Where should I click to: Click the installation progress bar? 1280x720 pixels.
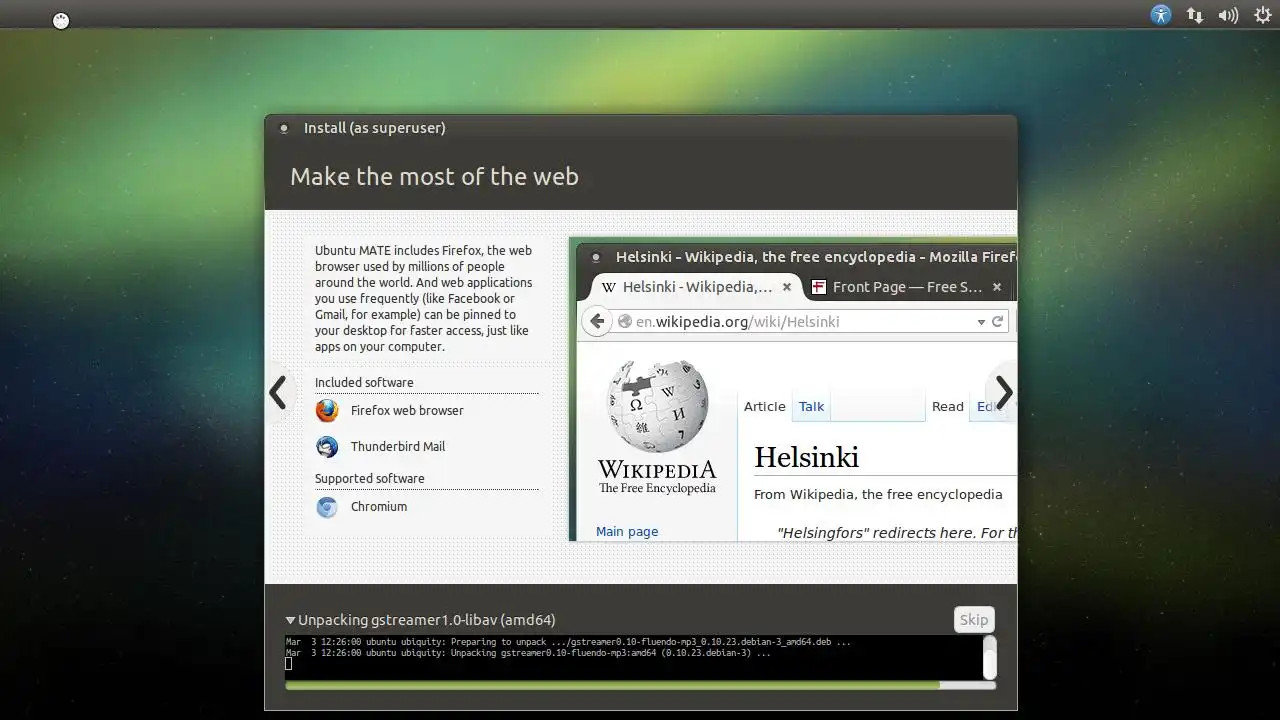pyautogui.click(x=640, y=685)
